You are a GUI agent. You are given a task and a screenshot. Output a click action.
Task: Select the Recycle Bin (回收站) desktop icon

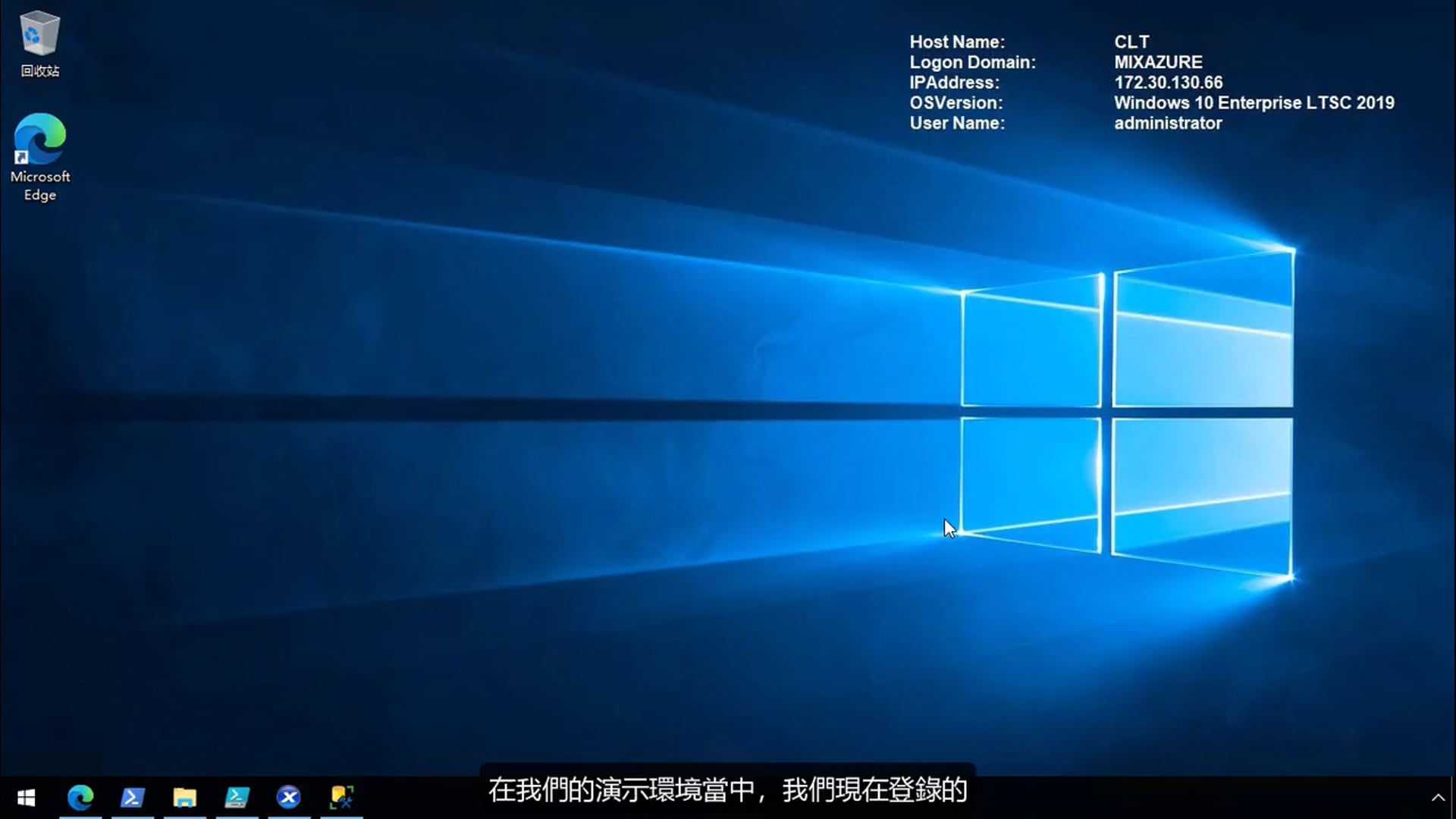coord(39,34)
